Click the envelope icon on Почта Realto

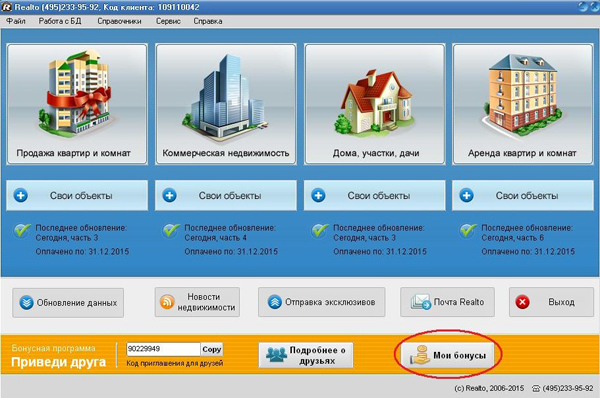(421, 302)
